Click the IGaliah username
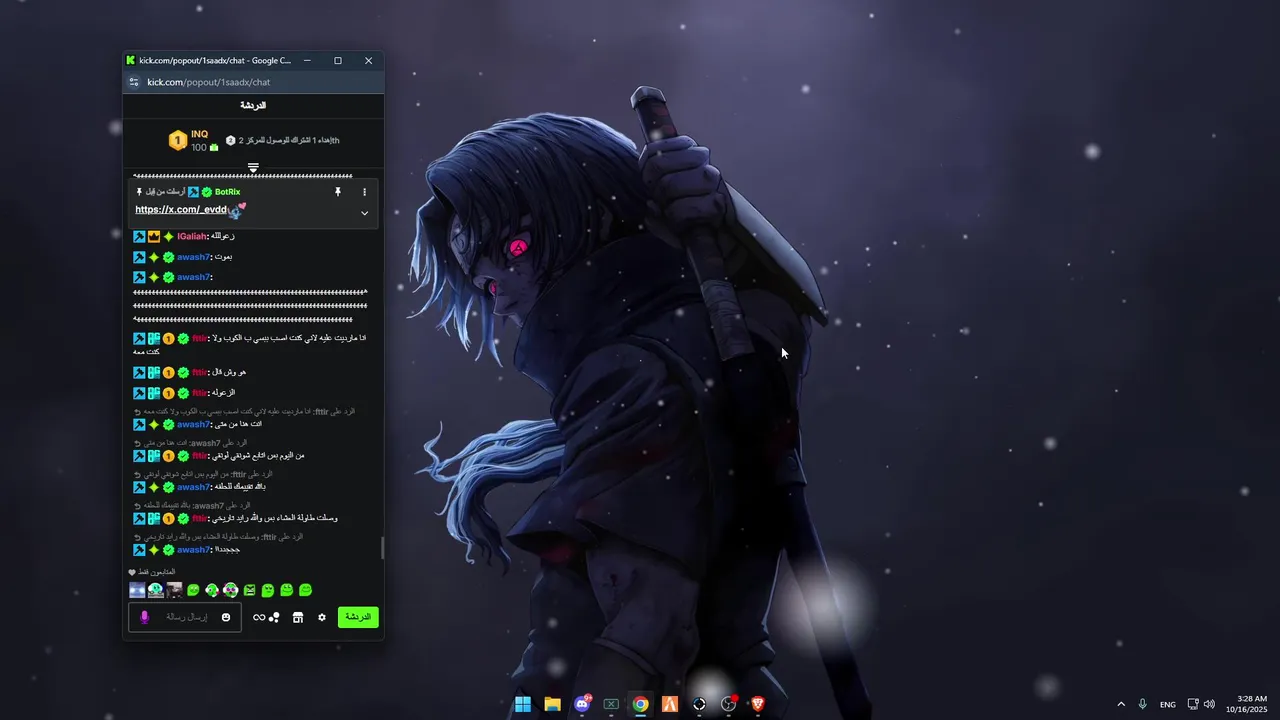1280x720 pixels. [x=192, y=236]
